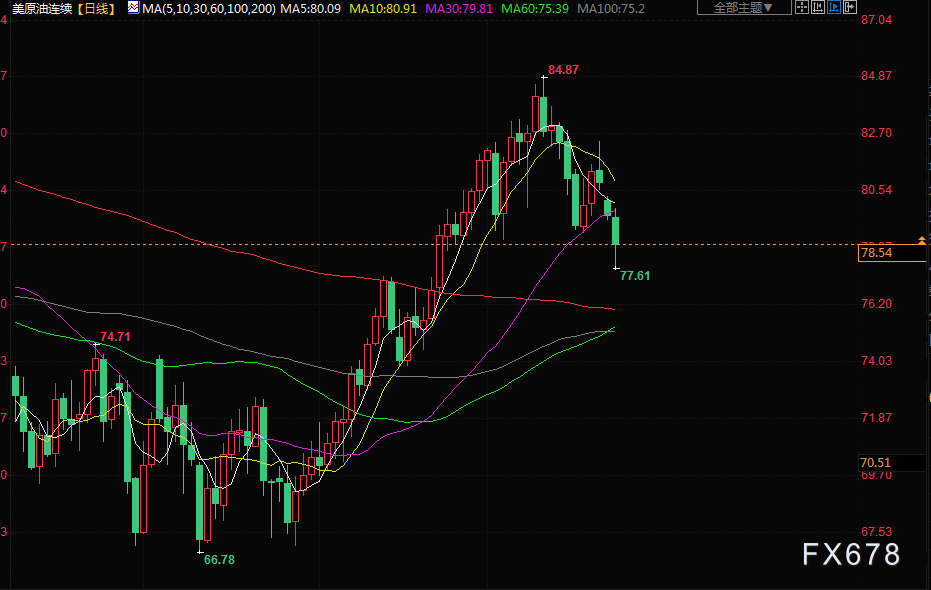Click the MA60:75.39 value

[x=534, y=8]
